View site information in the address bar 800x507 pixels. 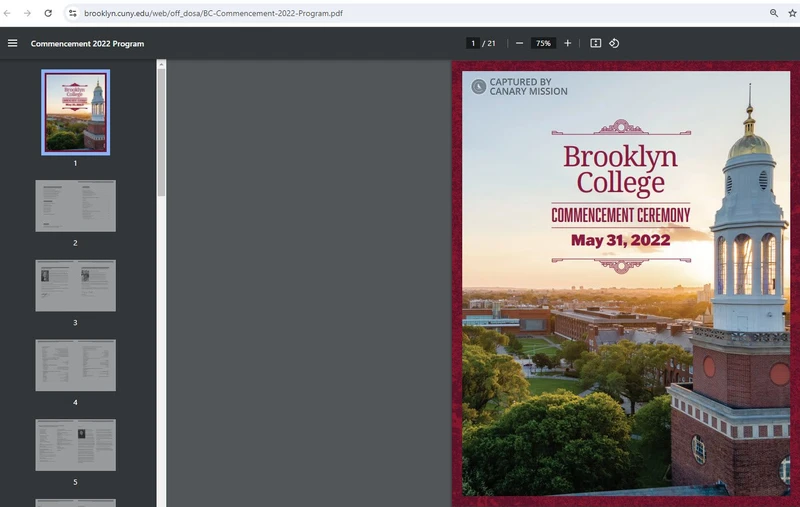[x=72, y=13]
